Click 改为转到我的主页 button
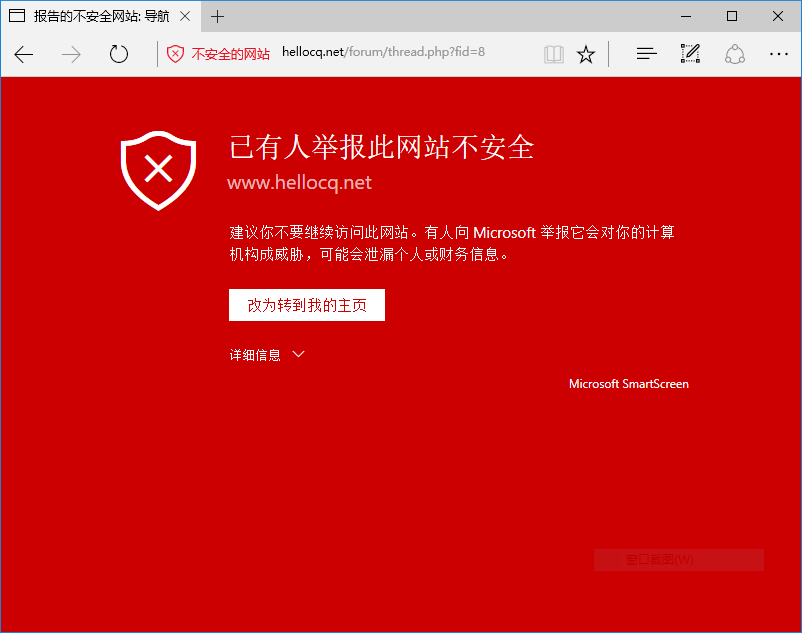 pos(307,305)
